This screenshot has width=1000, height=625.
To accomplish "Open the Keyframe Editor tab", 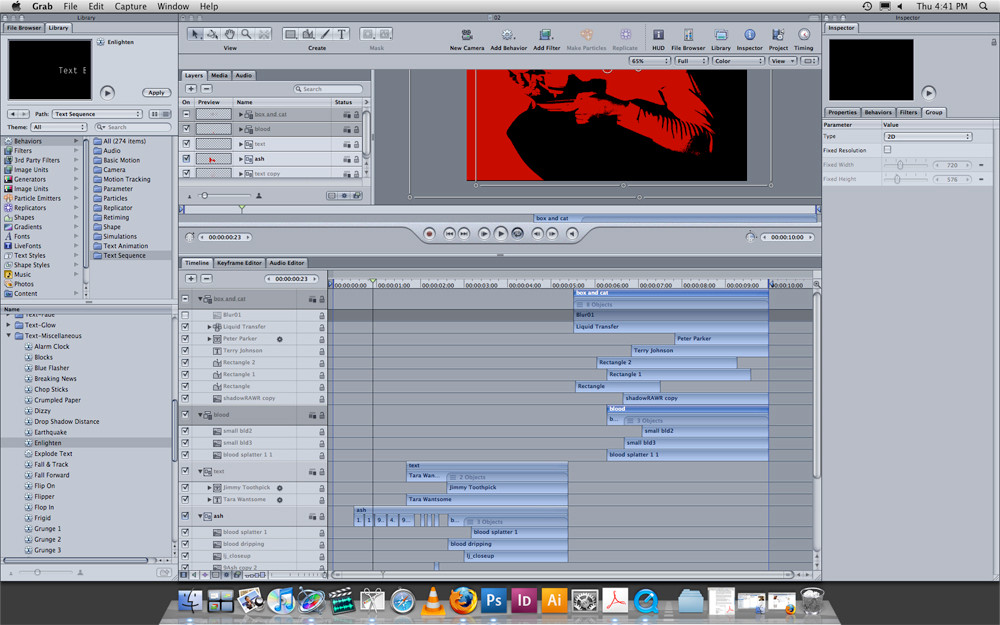I will 239,263.
